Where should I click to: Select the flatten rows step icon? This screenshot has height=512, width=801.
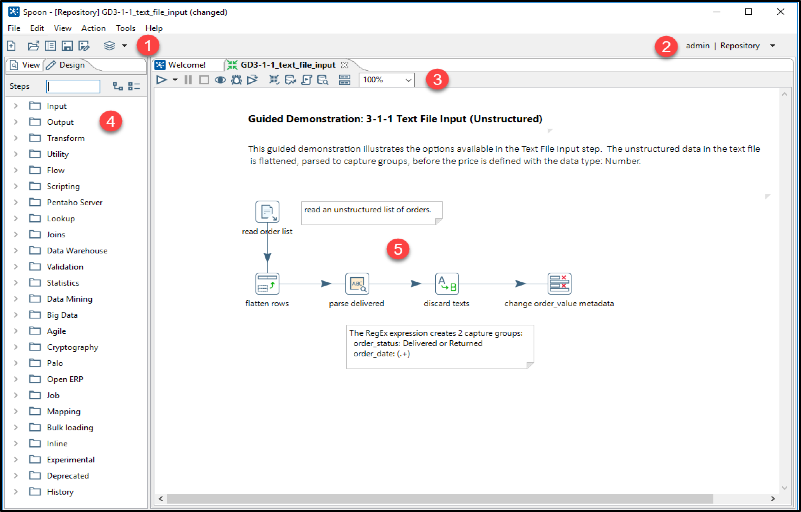point(267,284)
